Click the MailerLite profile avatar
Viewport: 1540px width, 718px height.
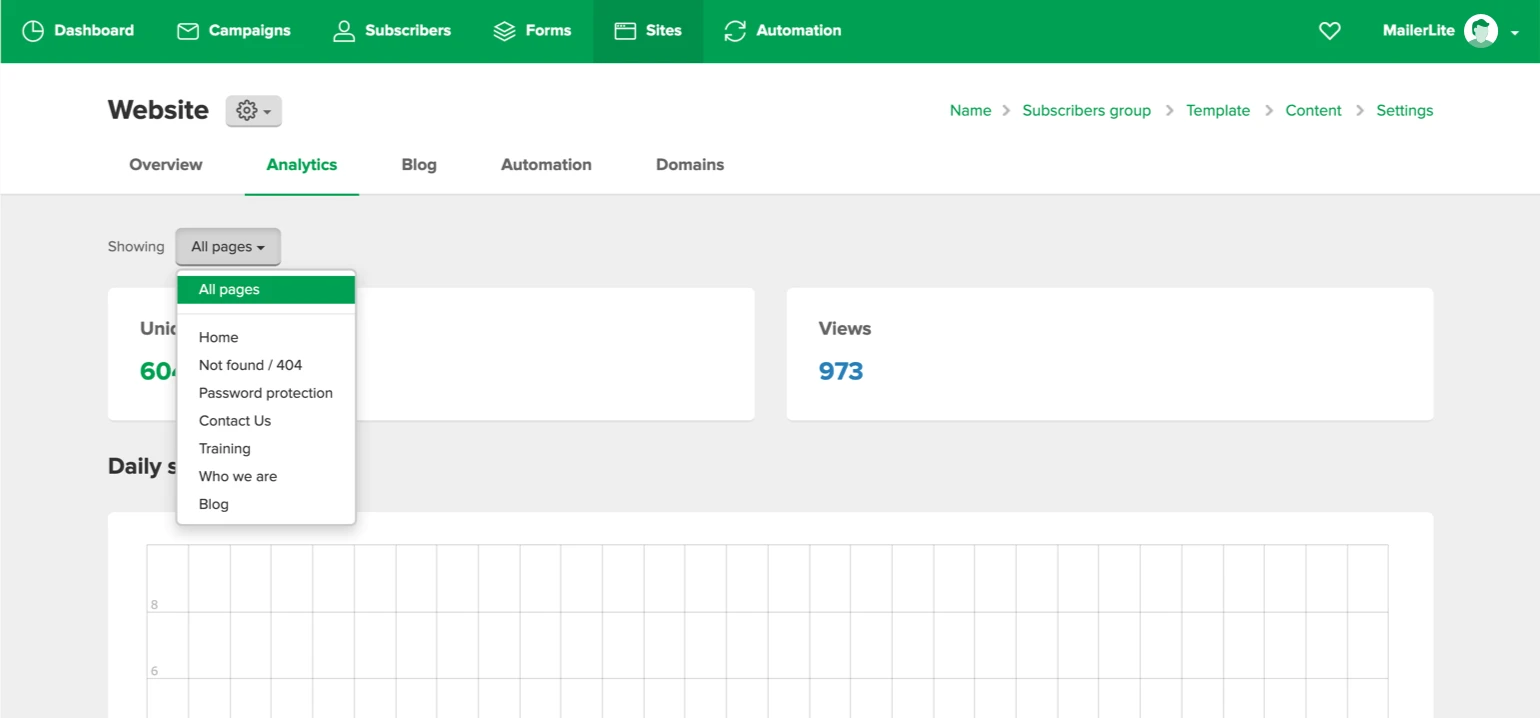click(x=1480, y=31)
